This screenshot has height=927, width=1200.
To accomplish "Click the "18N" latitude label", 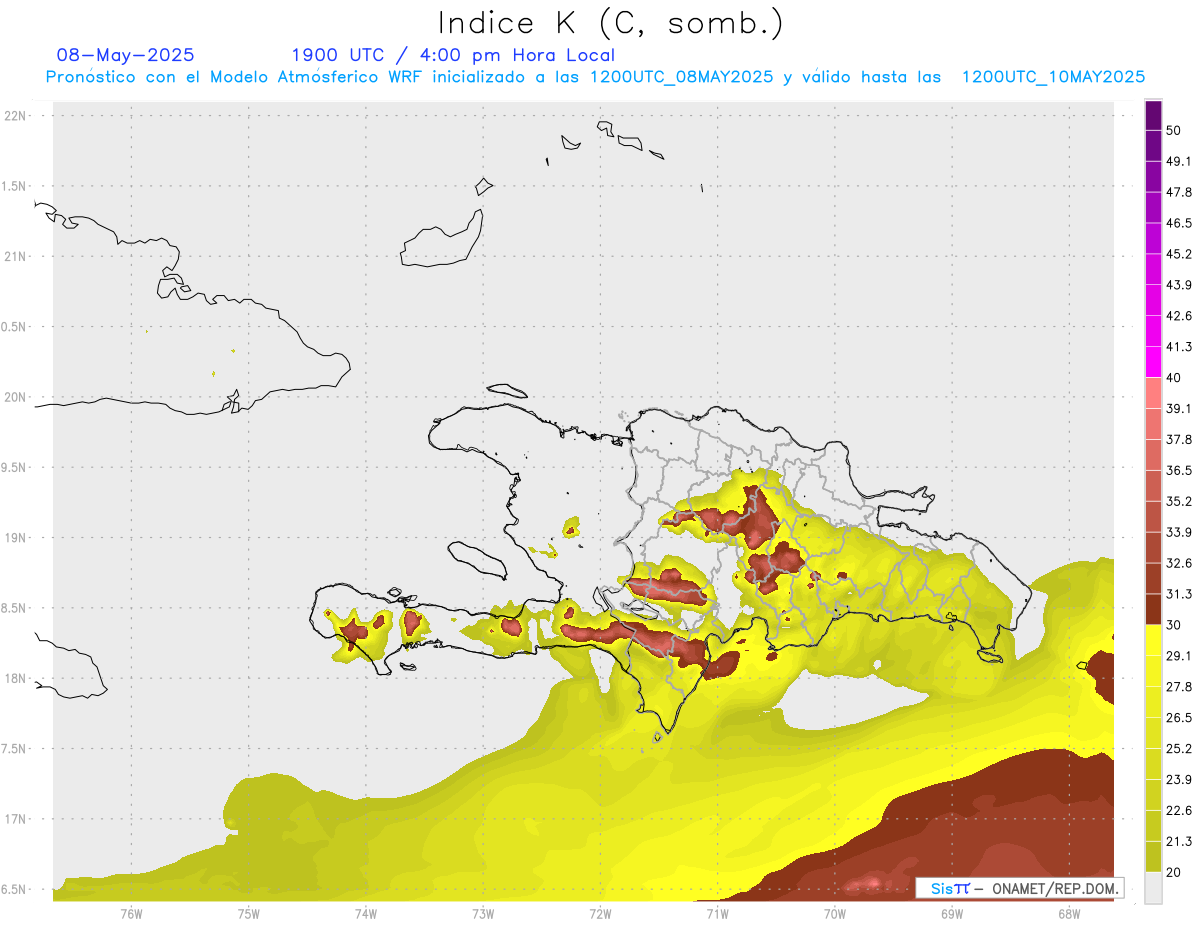I will 15,679.
